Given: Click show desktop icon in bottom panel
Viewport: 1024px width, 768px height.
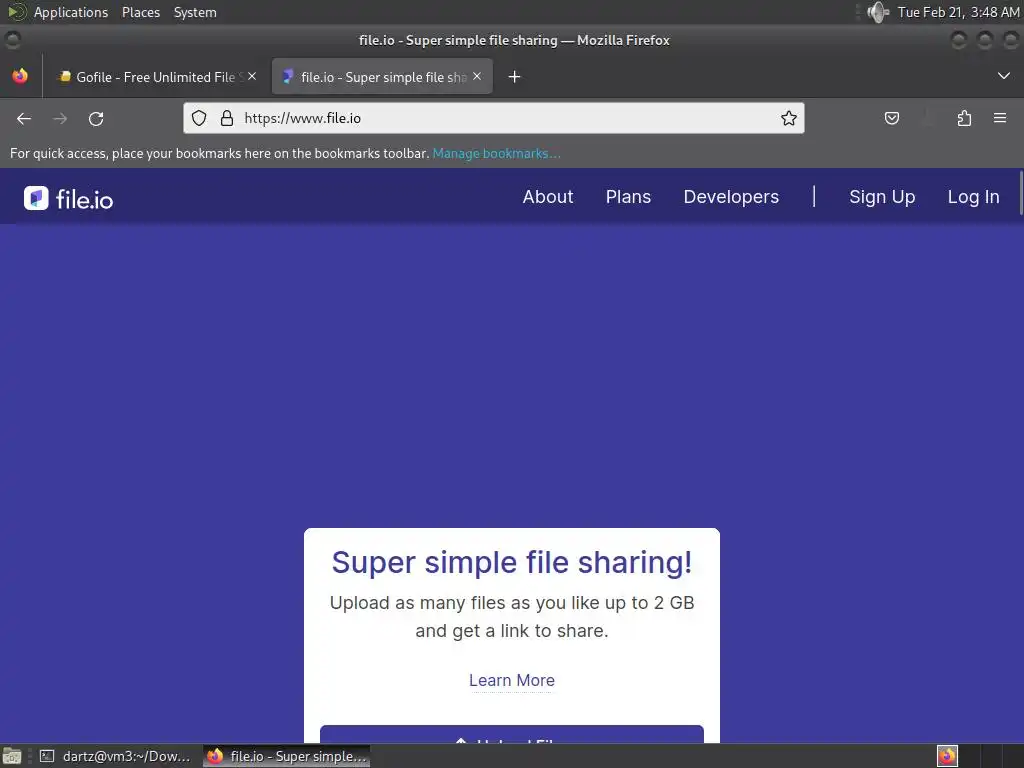Looking at the screenshot, I should click(x=12, y=756).
